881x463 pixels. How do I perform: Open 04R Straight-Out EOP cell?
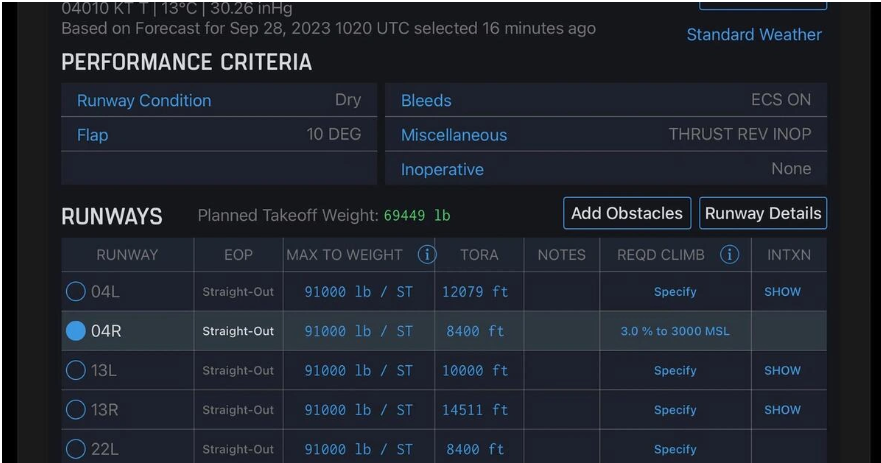(x=238, y=331)
